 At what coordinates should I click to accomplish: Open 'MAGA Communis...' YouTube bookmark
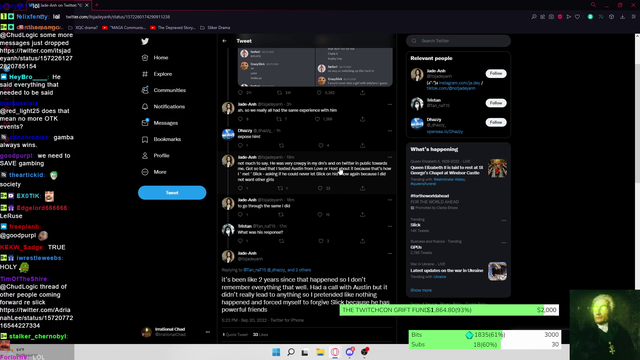(124, 28)
